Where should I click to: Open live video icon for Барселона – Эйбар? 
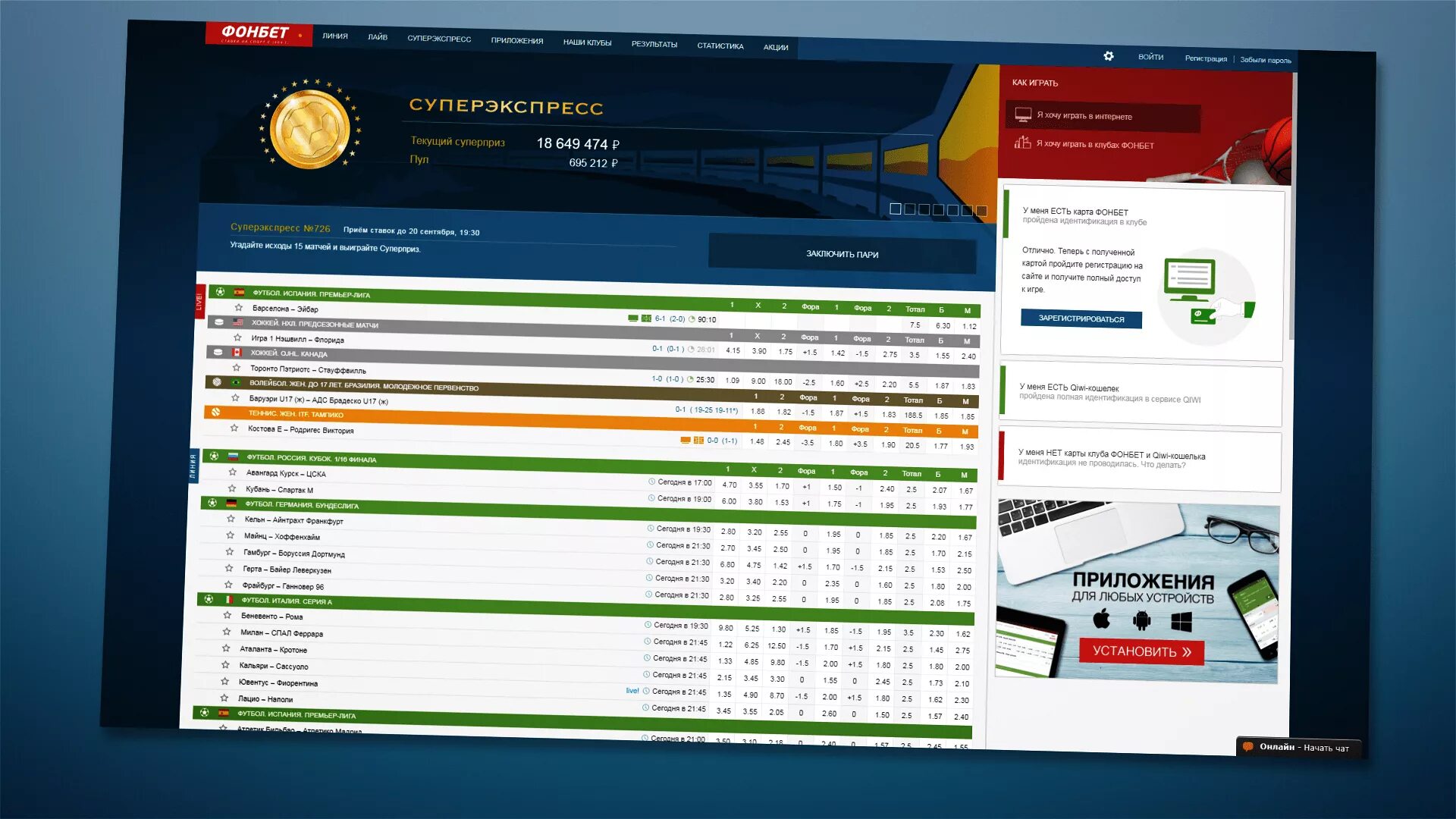pos(633,318)
